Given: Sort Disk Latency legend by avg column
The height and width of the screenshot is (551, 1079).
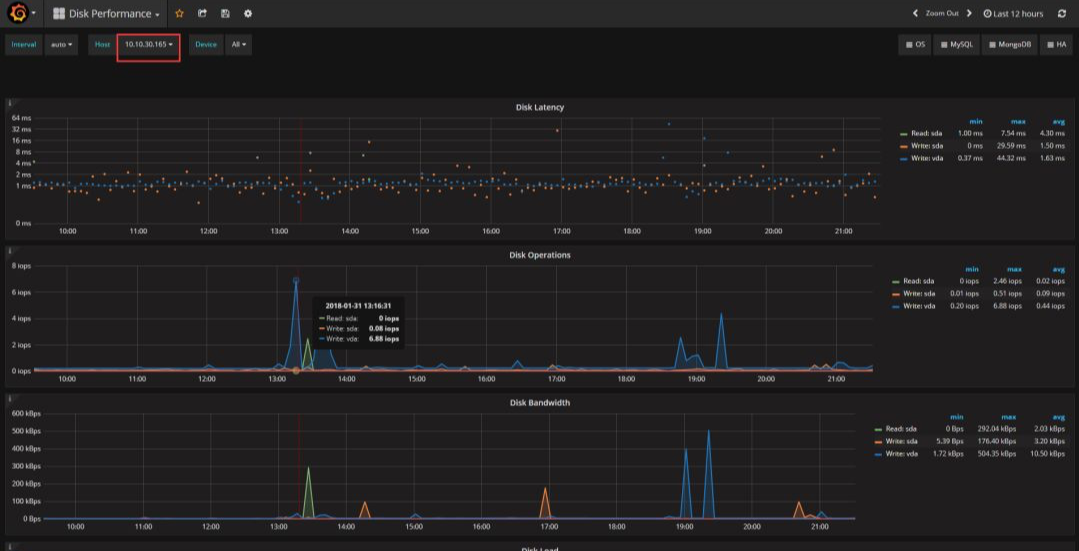Looking at the screenshot, I should (x=1059, y=121).
